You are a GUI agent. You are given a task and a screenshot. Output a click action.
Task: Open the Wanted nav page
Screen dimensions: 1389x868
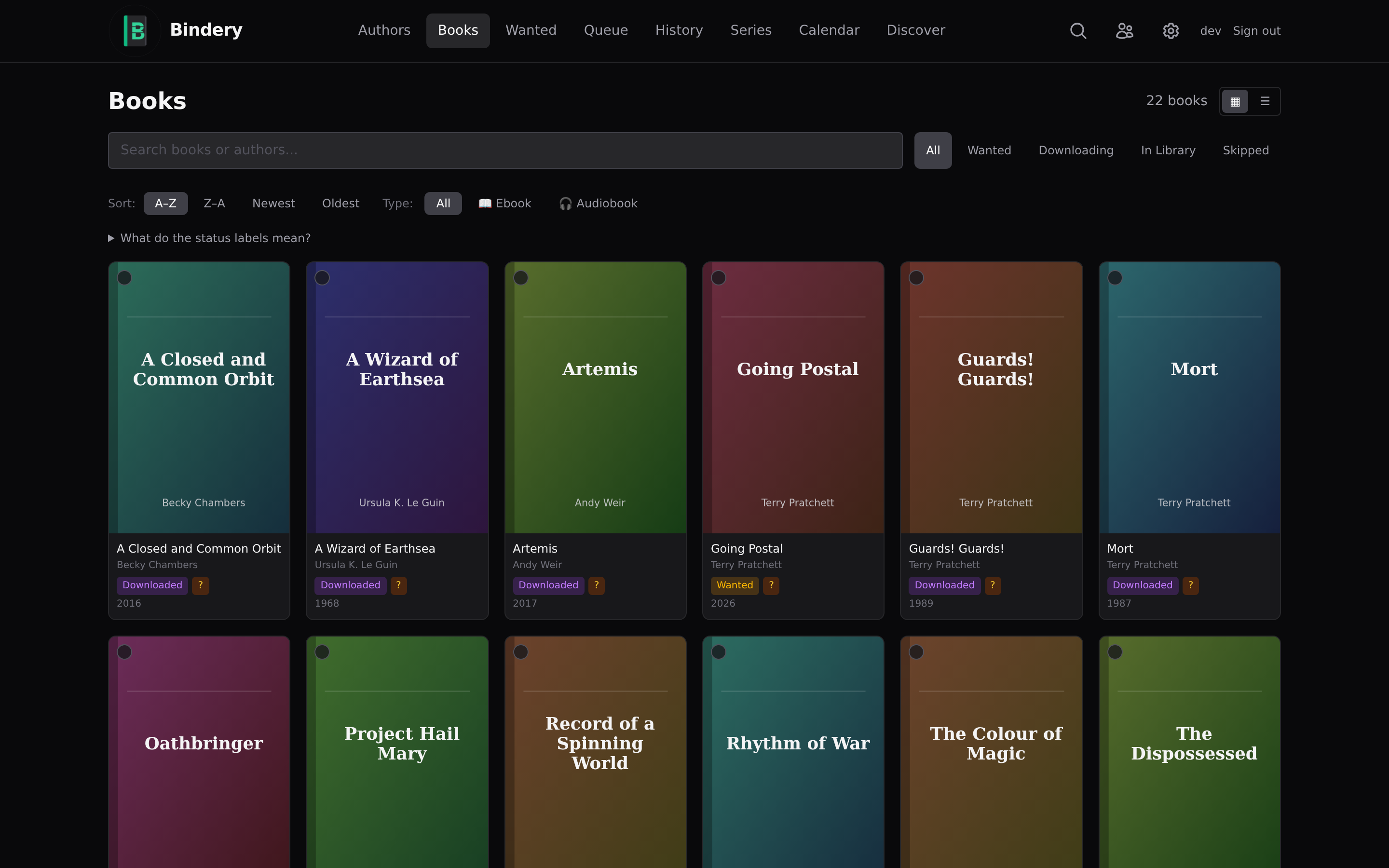531,30
